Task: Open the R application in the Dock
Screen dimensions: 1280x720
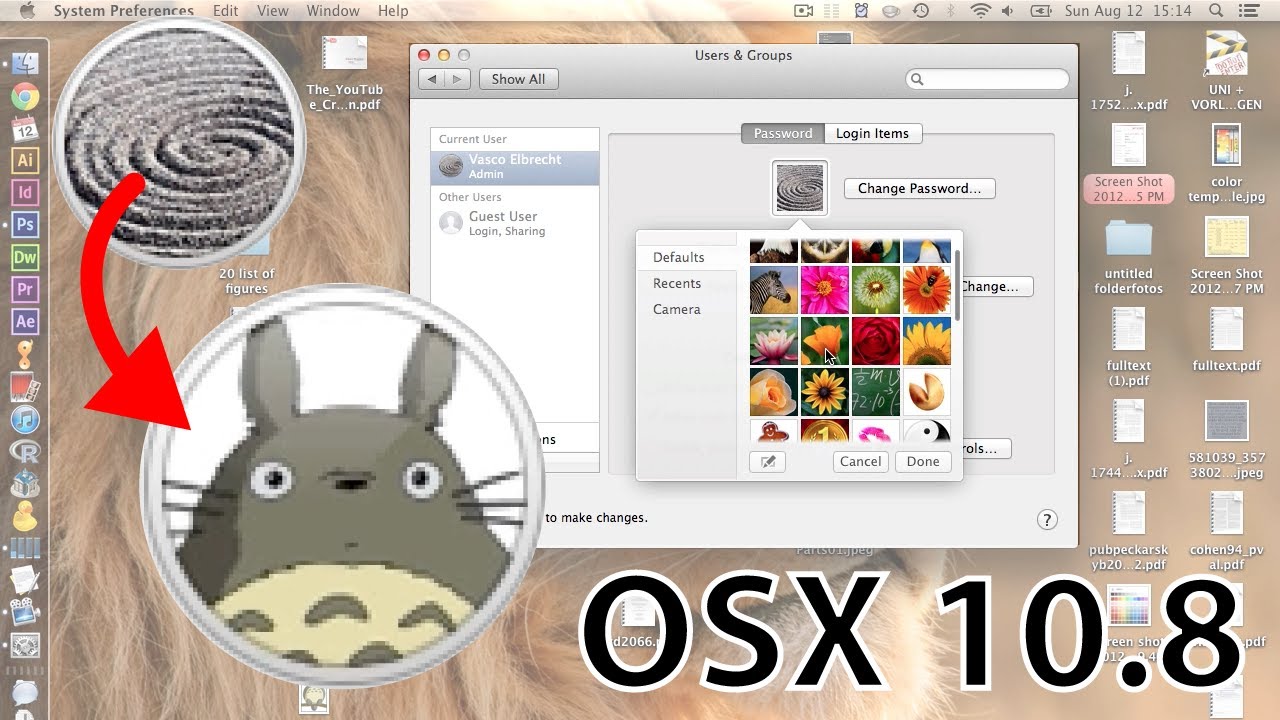Action: point(25,451)
